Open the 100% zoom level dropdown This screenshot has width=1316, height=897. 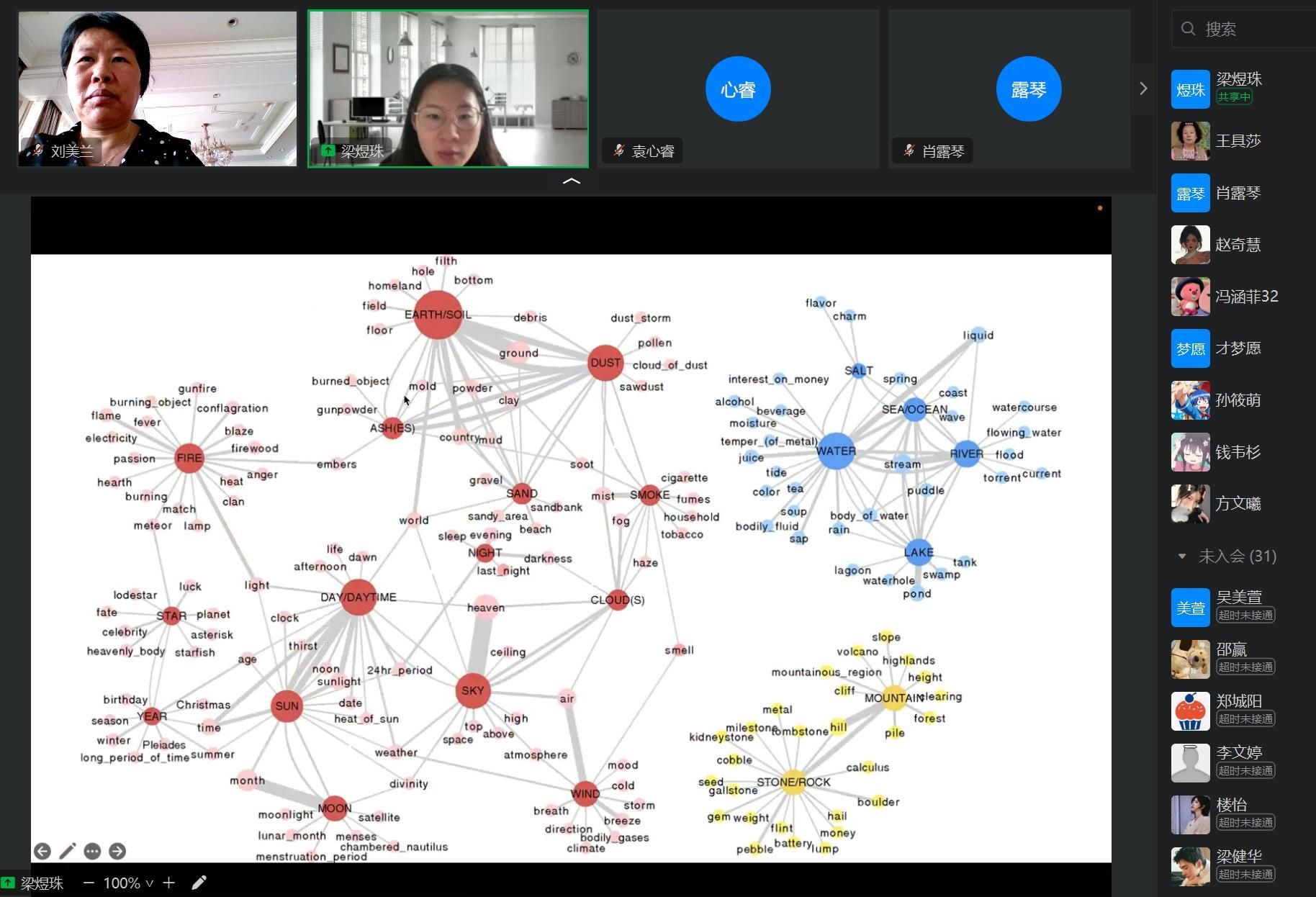click(128, 883)
